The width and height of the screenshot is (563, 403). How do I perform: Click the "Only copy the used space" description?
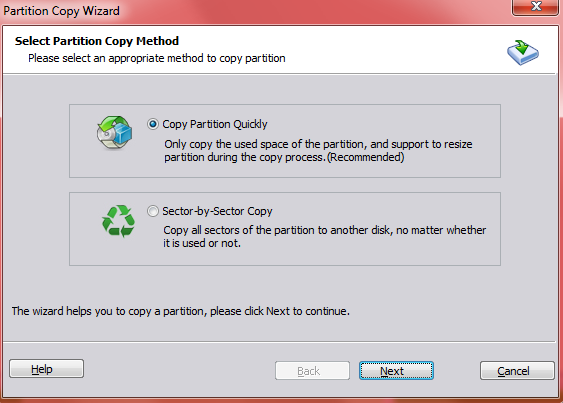318,150
